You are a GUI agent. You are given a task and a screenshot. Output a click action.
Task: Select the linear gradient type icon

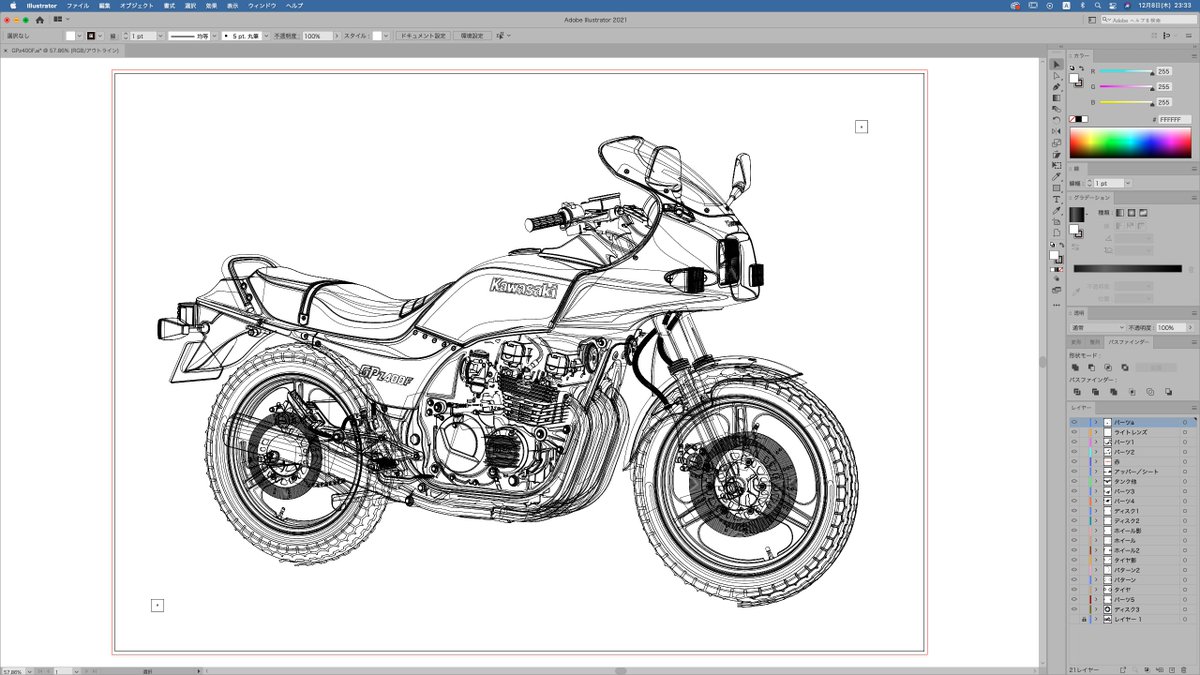tap(1120, 212)
